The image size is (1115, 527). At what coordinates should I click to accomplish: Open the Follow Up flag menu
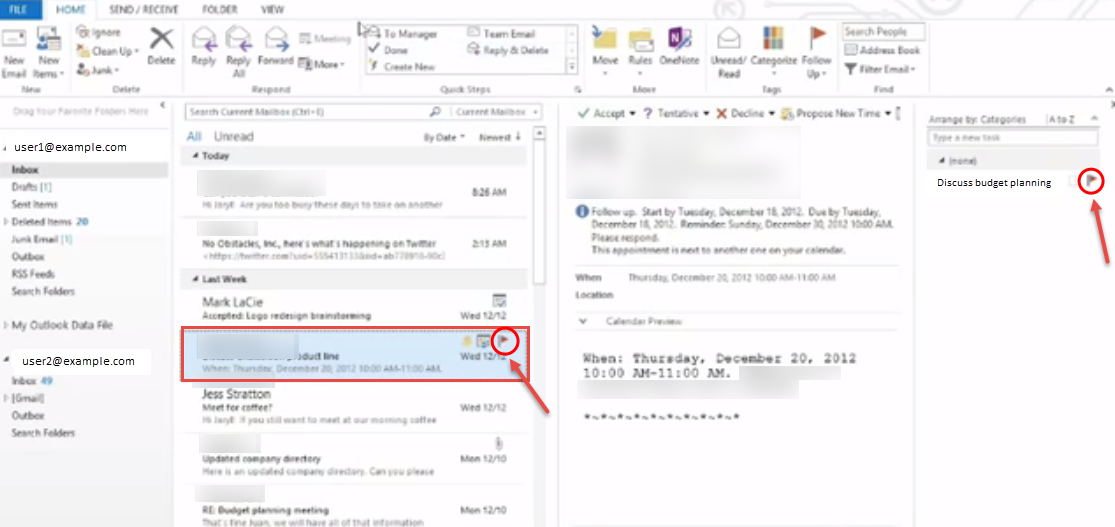[816, 53]
